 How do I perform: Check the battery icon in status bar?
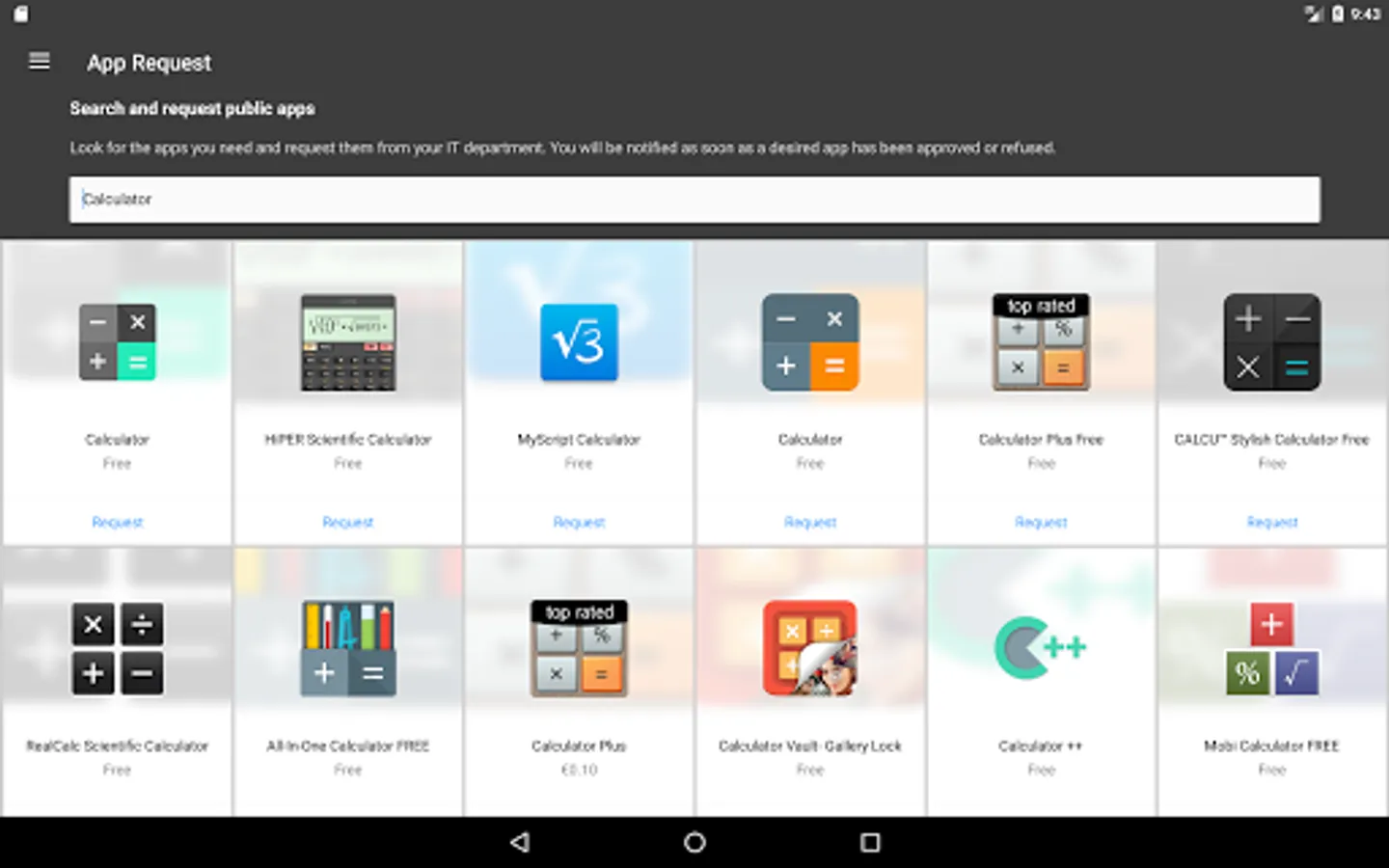1338,14
